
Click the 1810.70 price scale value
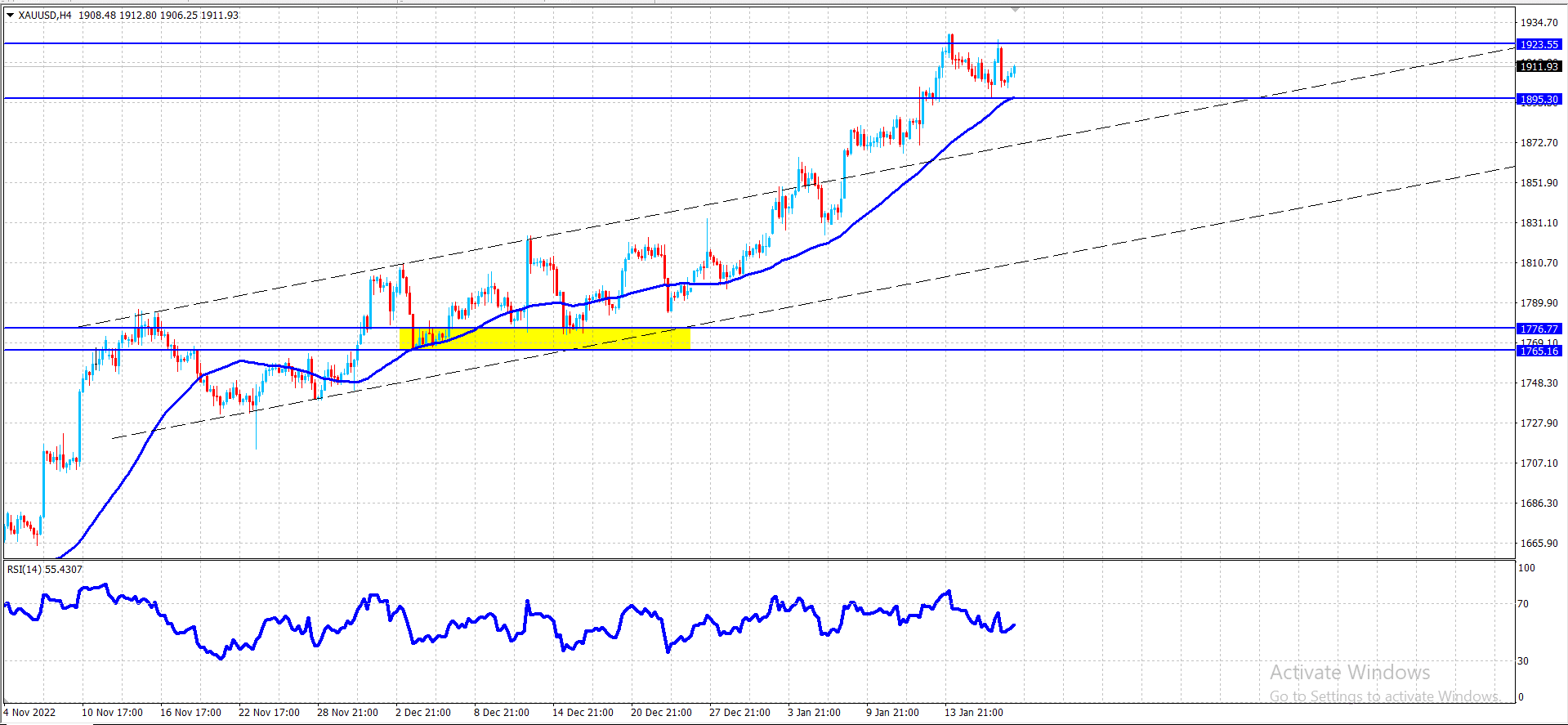point(1539,262)
